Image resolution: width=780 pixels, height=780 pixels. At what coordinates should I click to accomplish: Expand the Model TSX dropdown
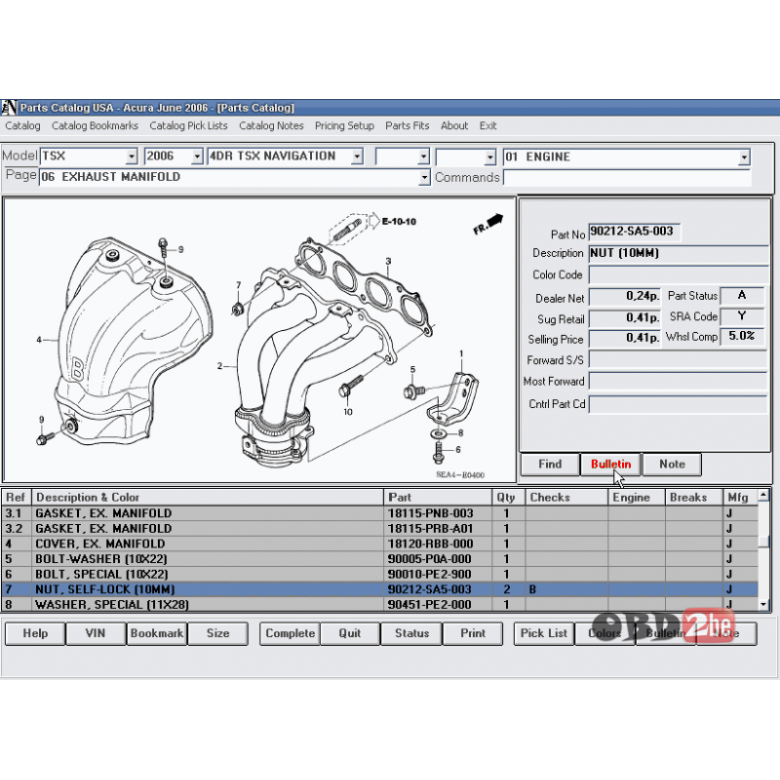[x=131, y=157]
